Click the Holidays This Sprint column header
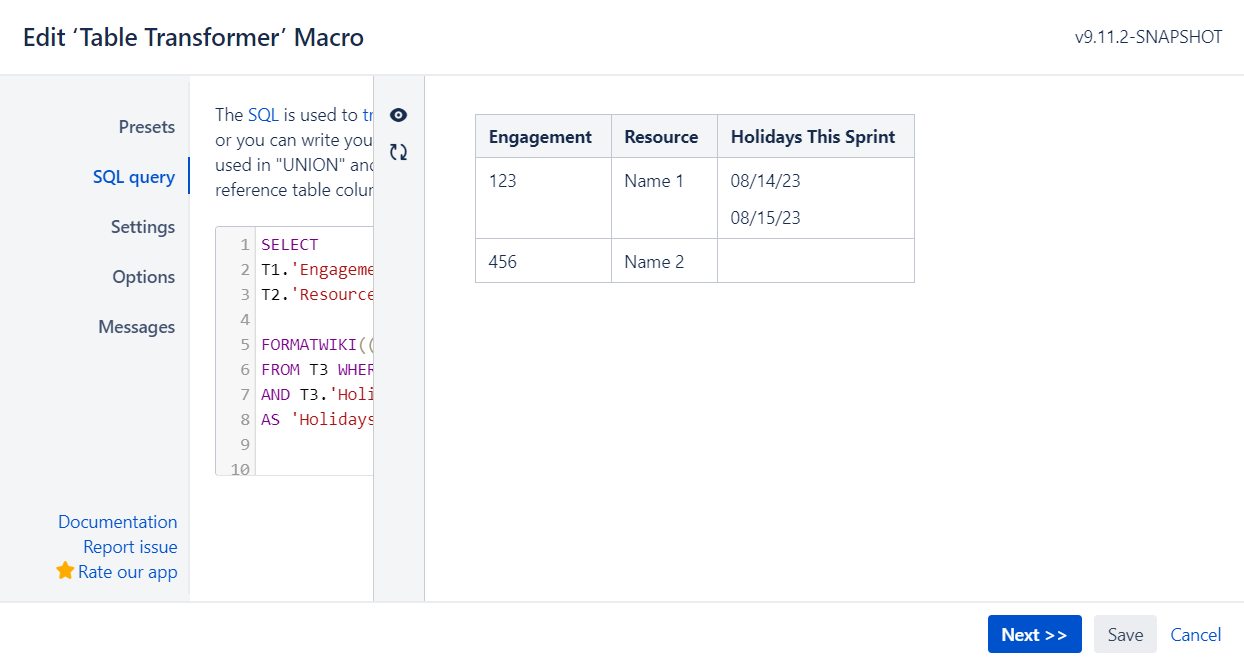Screen dimensions: 1244x661 coord(815,135)
